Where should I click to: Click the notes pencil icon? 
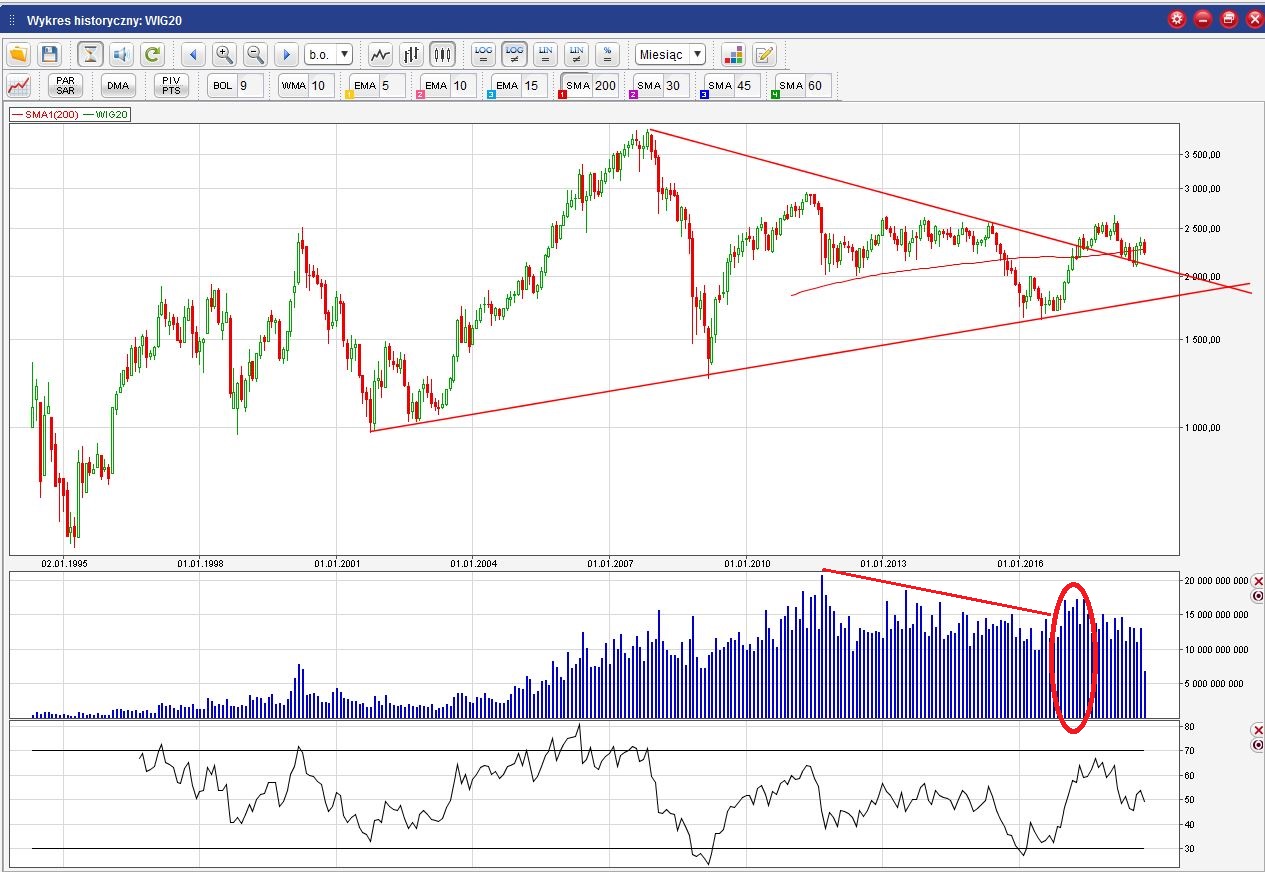764,54
